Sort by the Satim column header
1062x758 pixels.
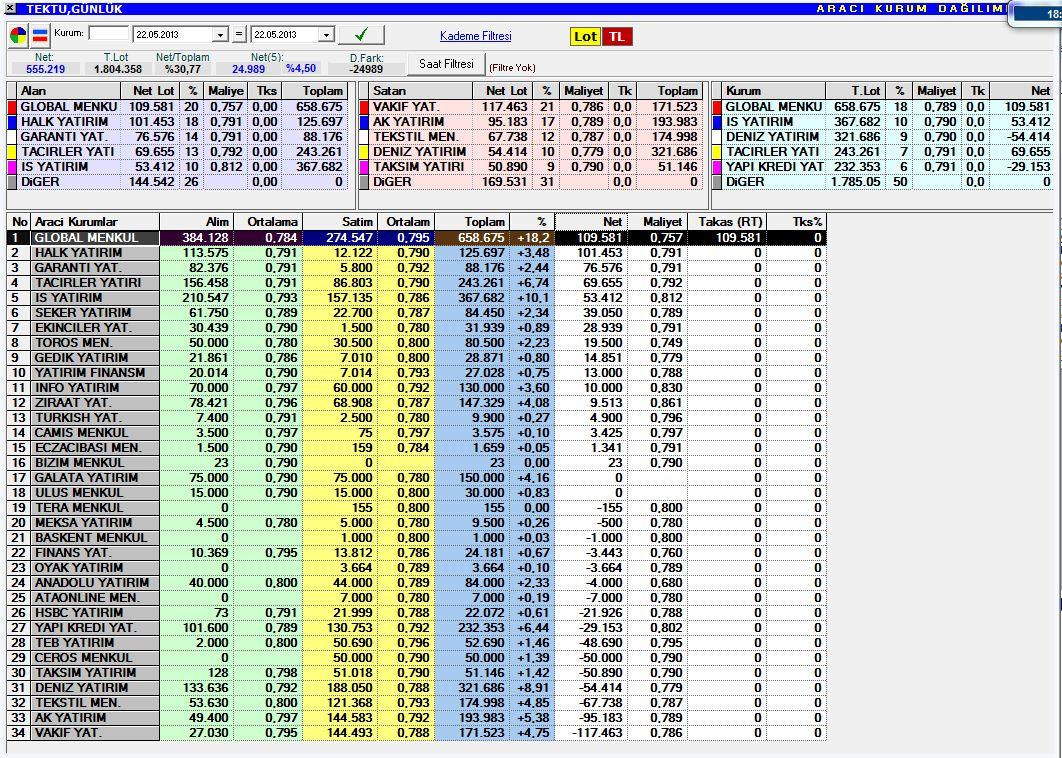(340, 222)
